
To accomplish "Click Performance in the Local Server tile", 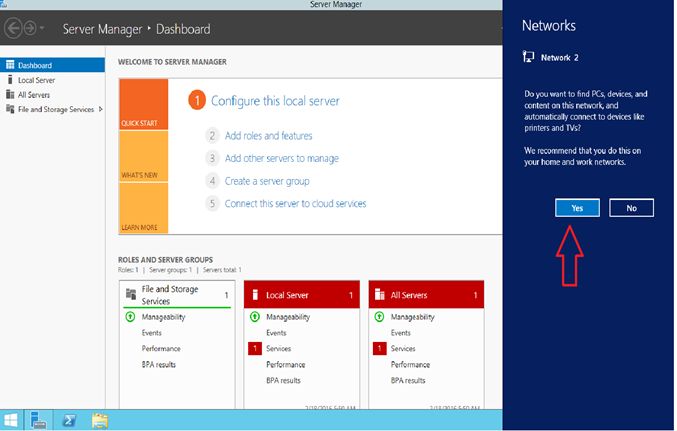I will tap(285, 364).
